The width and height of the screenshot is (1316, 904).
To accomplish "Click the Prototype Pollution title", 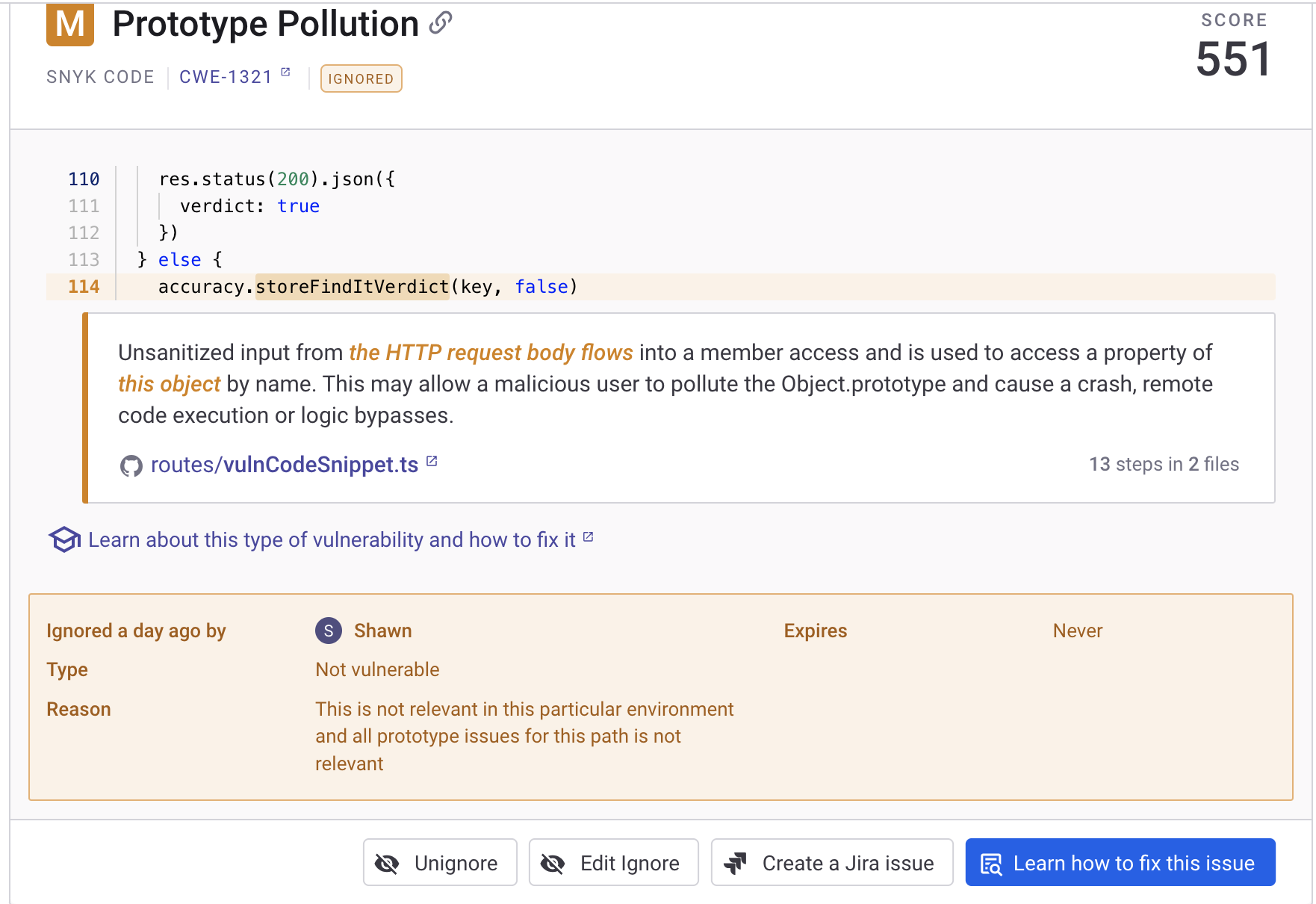I will [x=265, y=24].
